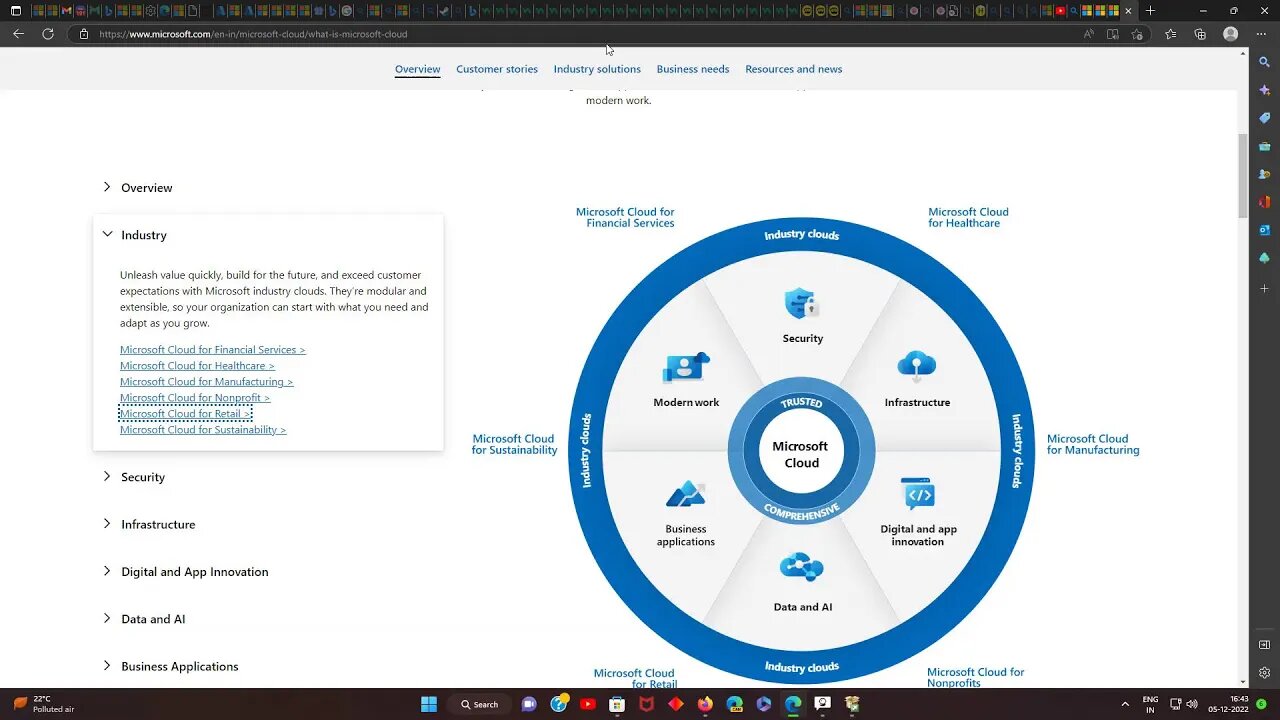This screenshot has height=720, width=1280.
Task: Click Microsoft Cloud for Manufacturing diagram label
Action: tap(1093, 445)
